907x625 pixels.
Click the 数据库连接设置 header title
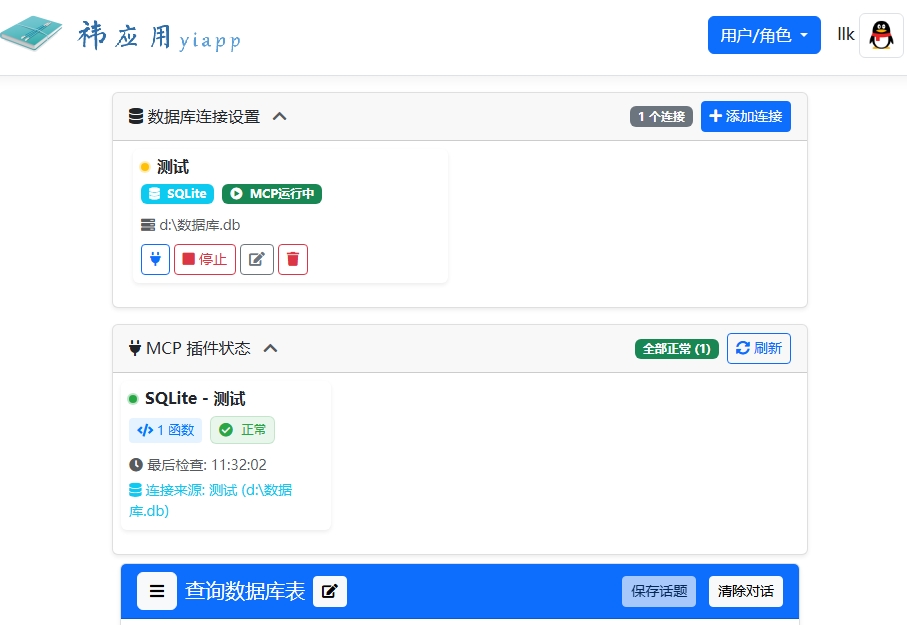coord(204,116)
